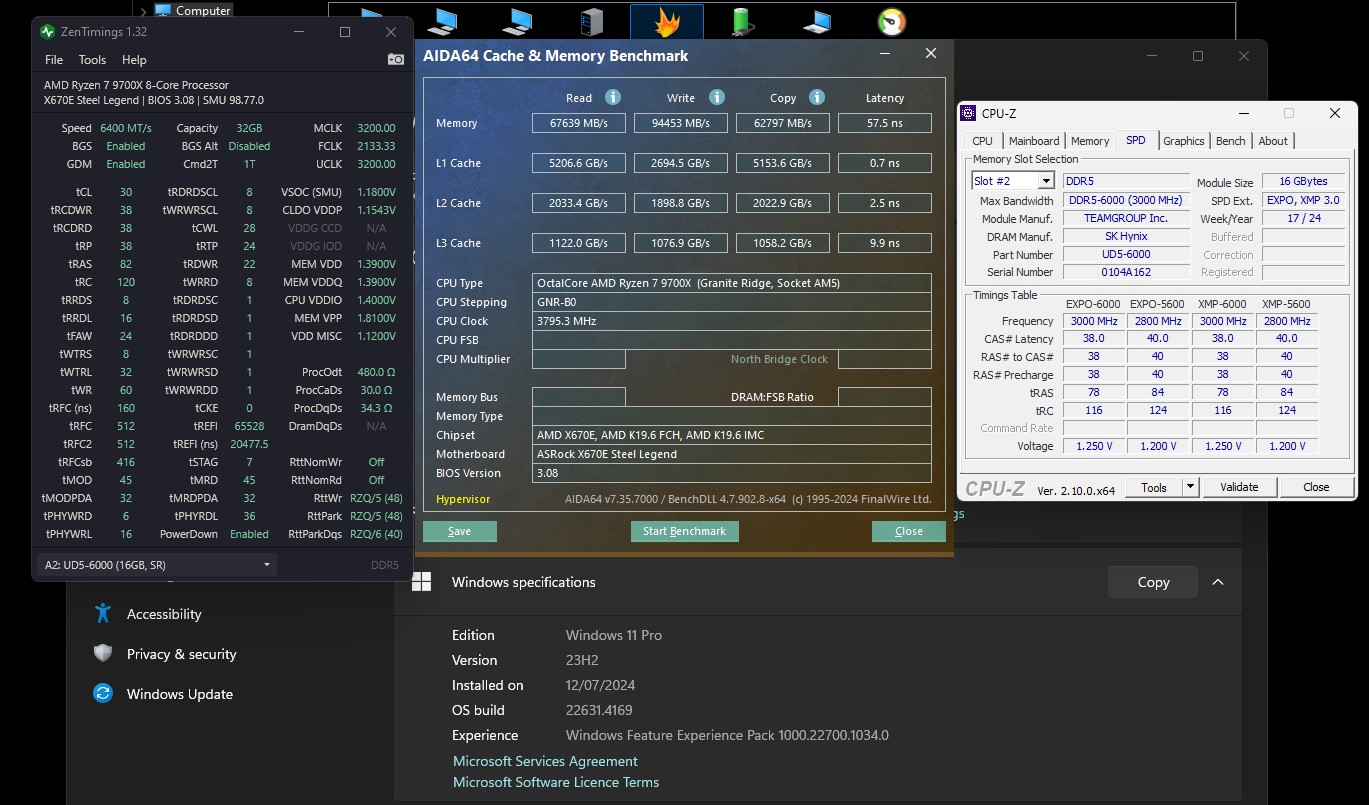Switch to the CPU tab in CPU-Z

tap(983, 141)
